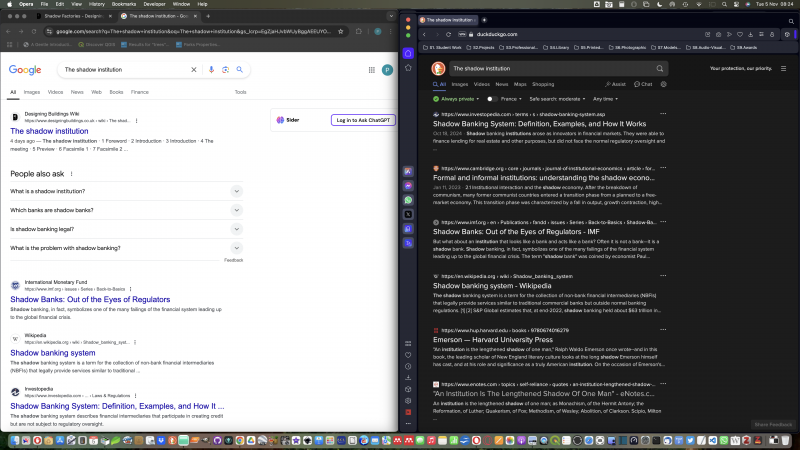Open the DuckDuckGo hamburger menu
The width and height of the screenshot is (800, 450).
[784, 68]
